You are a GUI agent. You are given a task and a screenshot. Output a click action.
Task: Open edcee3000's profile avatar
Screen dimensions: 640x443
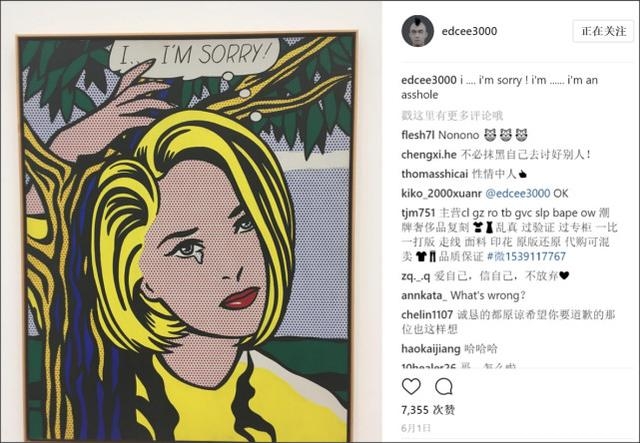coord(417,31)
